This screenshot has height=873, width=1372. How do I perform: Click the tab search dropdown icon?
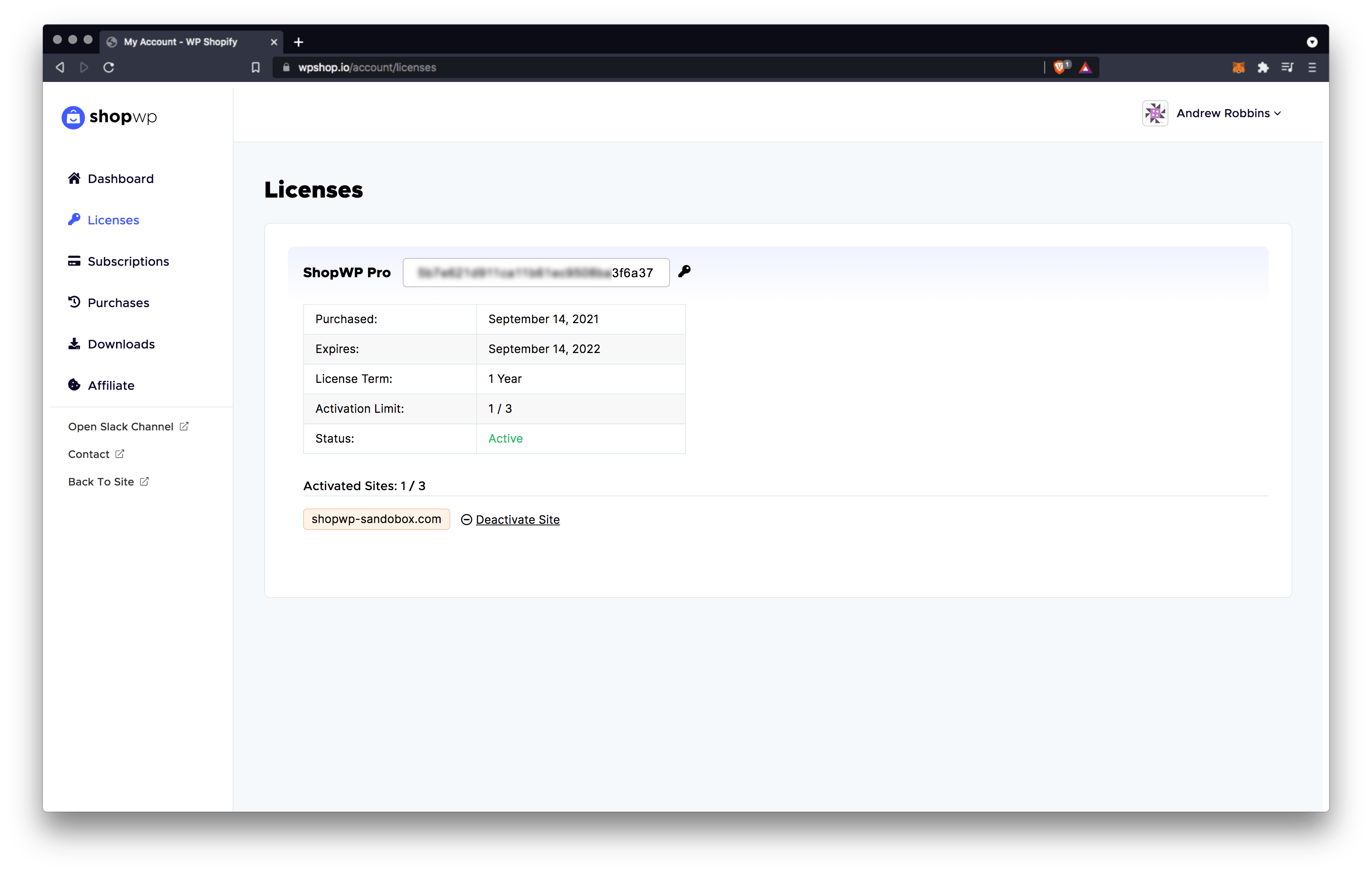click(1312, 42)
